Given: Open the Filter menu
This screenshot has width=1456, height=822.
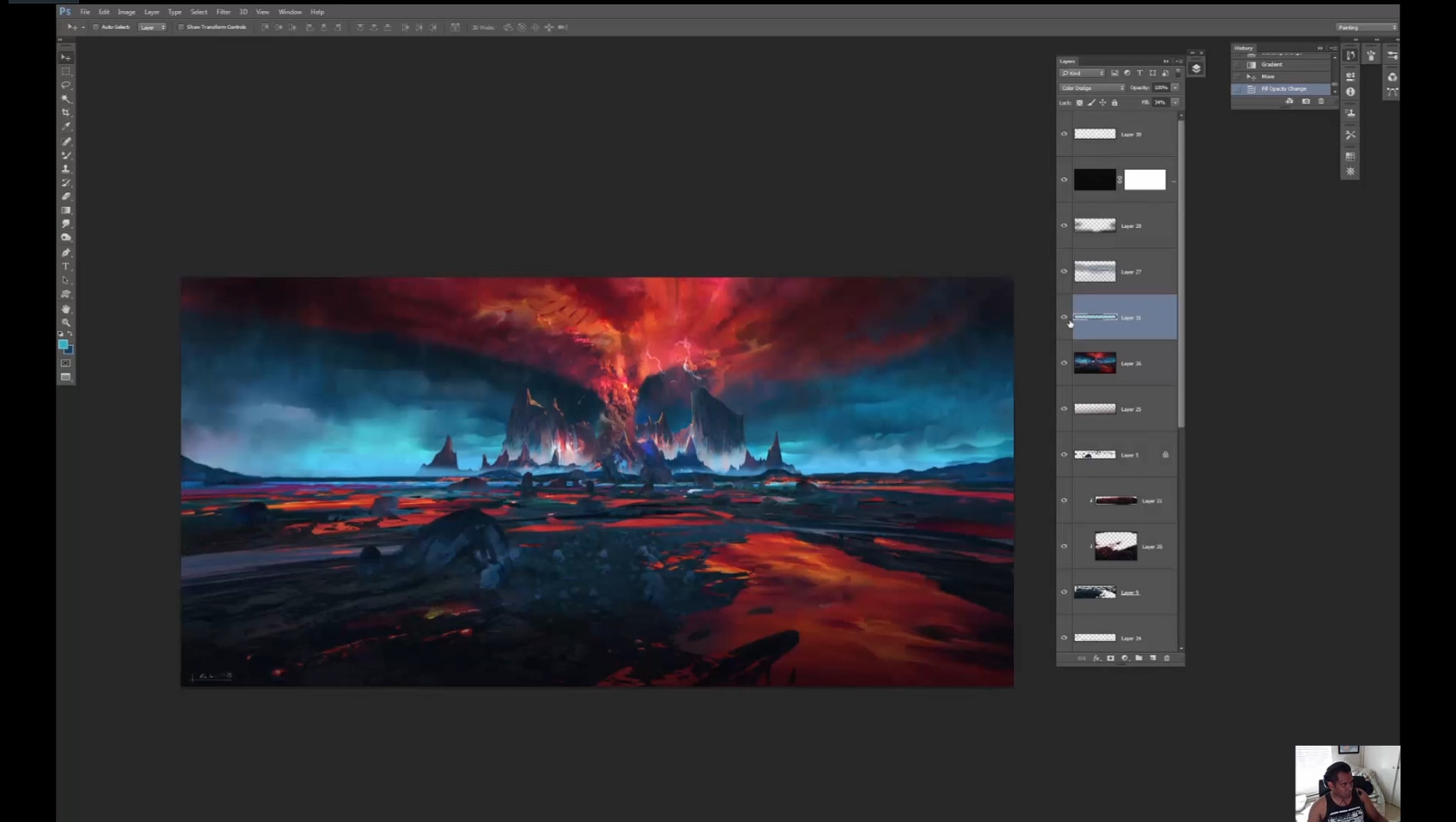Looking at the screenshot, I should 223,12.
